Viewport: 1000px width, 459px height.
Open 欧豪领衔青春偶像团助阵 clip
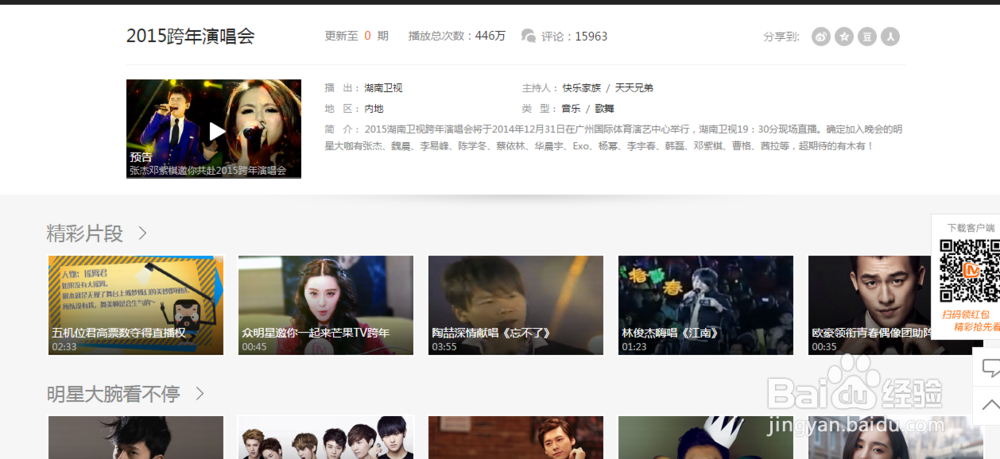(x=869, y=305)
